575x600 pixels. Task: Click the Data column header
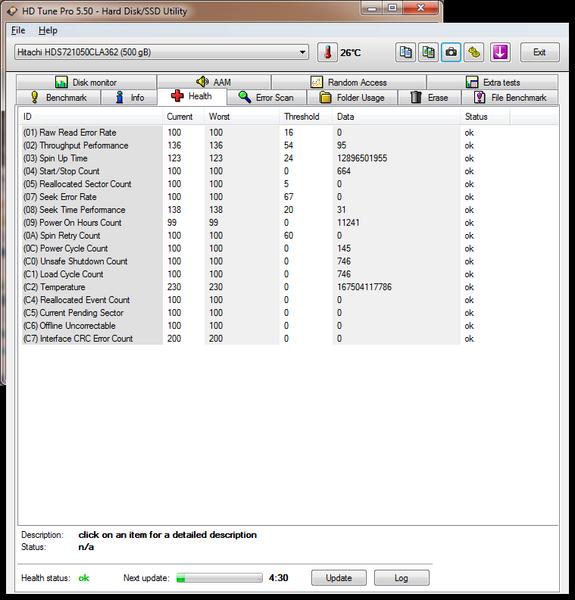tap(397, 117)
